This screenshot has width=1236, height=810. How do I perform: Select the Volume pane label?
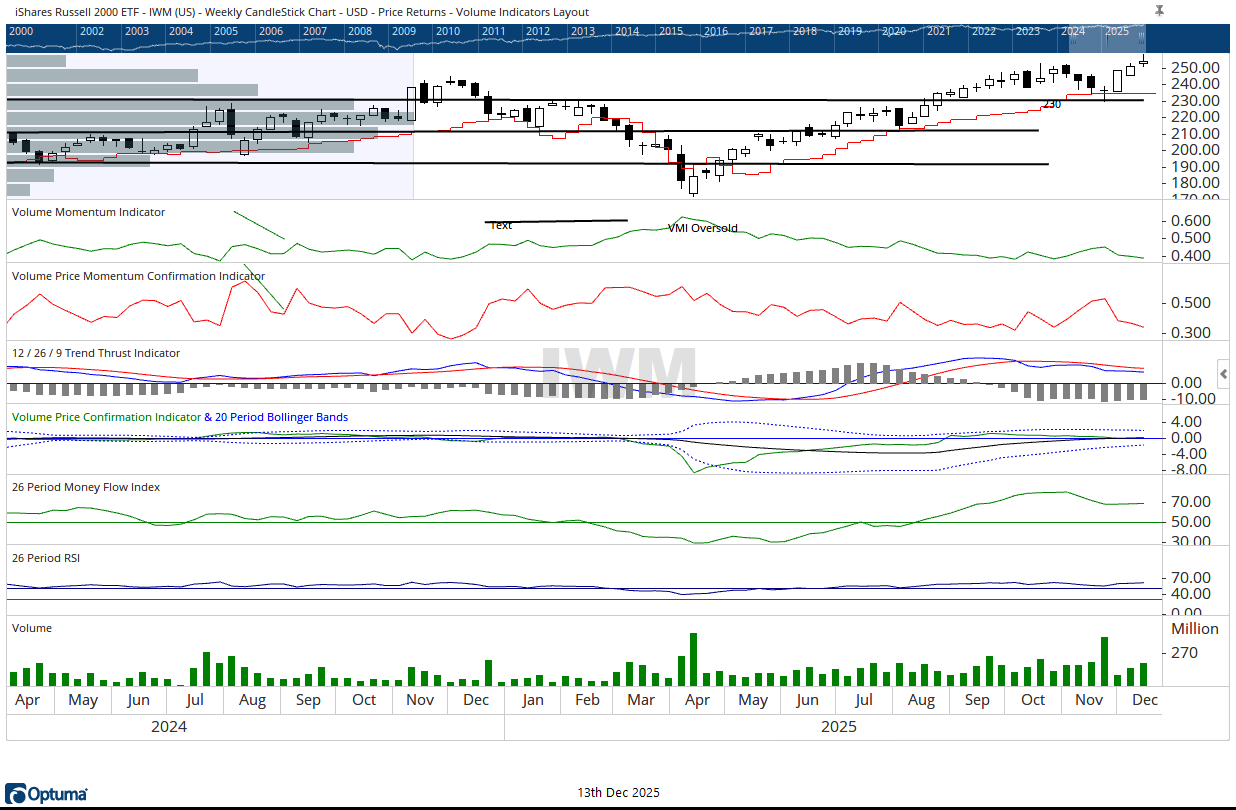[31, 628]
